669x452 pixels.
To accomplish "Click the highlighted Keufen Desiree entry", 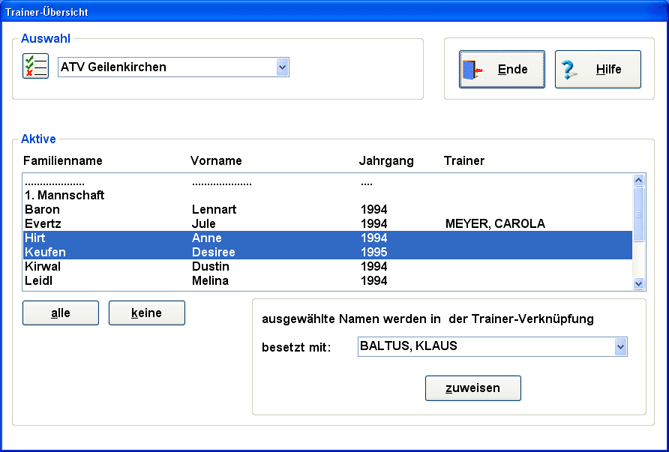I will coord(200,253).
